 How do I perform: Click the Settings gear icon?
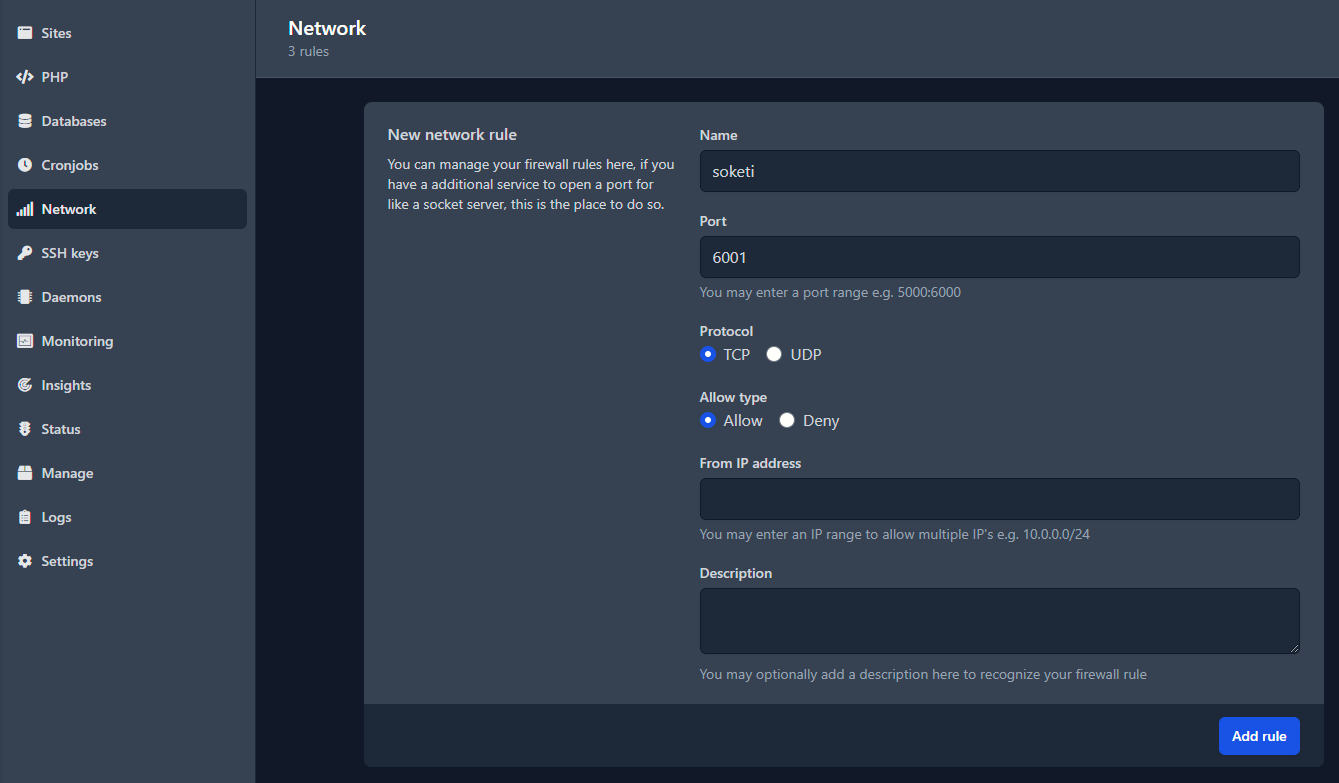(25, 561)
